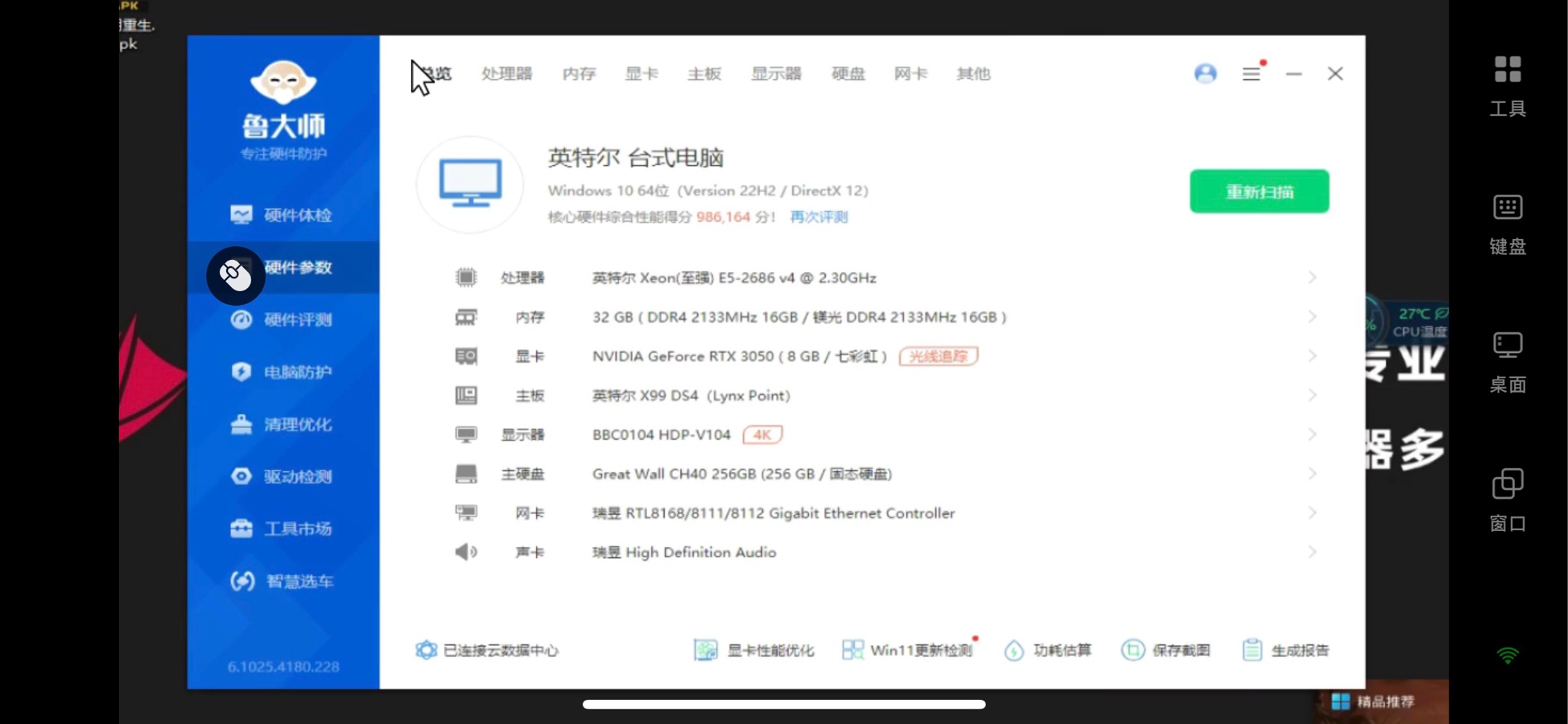Viewport: 1568px width, 724px height.
Task: Click the 主硬盘 disk icon
Action: point(466,474)
